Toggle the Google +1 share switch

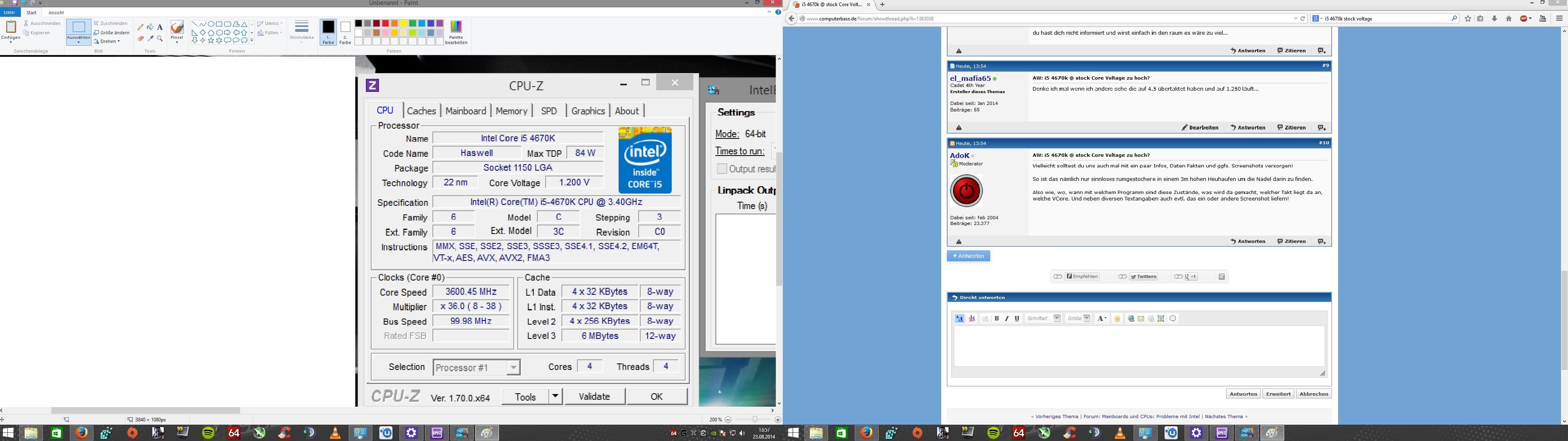(x=1178, y=277)
